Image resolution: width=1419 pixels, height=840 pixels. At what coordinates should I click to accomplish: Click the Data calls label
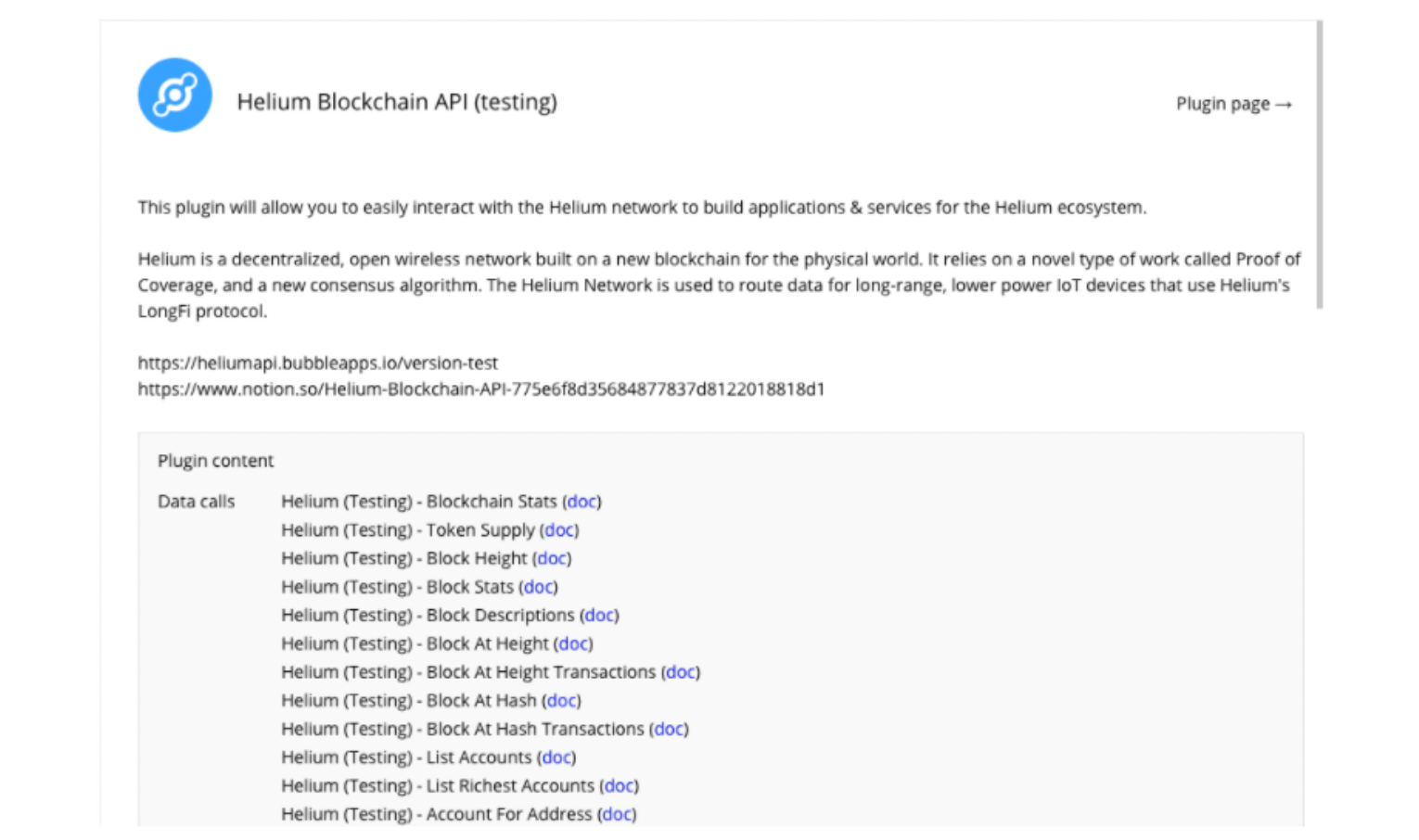coord(196,502)
